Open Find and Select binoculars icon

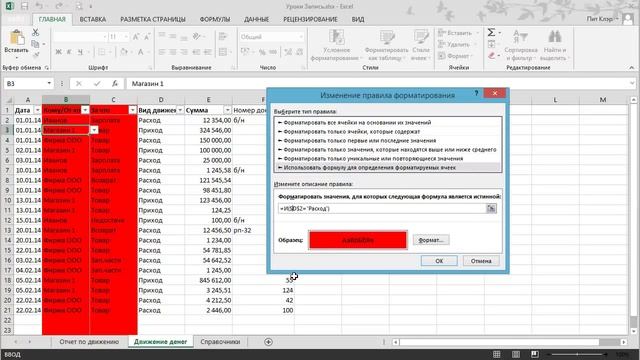[x=554, y=37]
